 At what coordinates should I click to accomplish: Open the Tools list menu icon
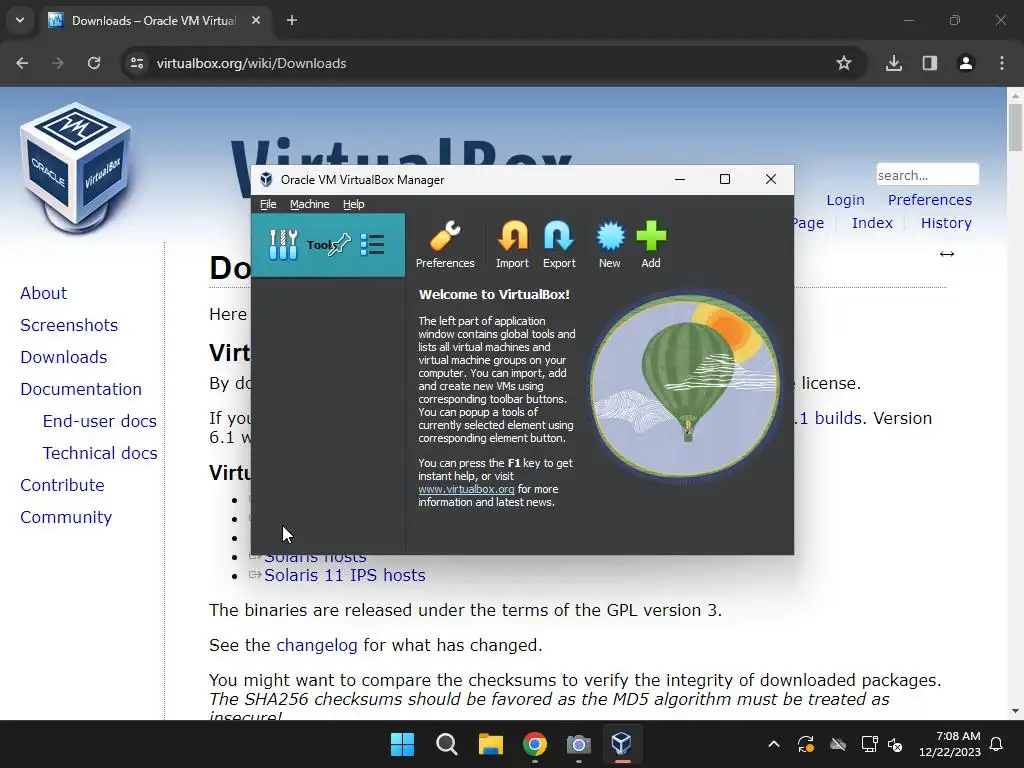(x=372, y=245)
